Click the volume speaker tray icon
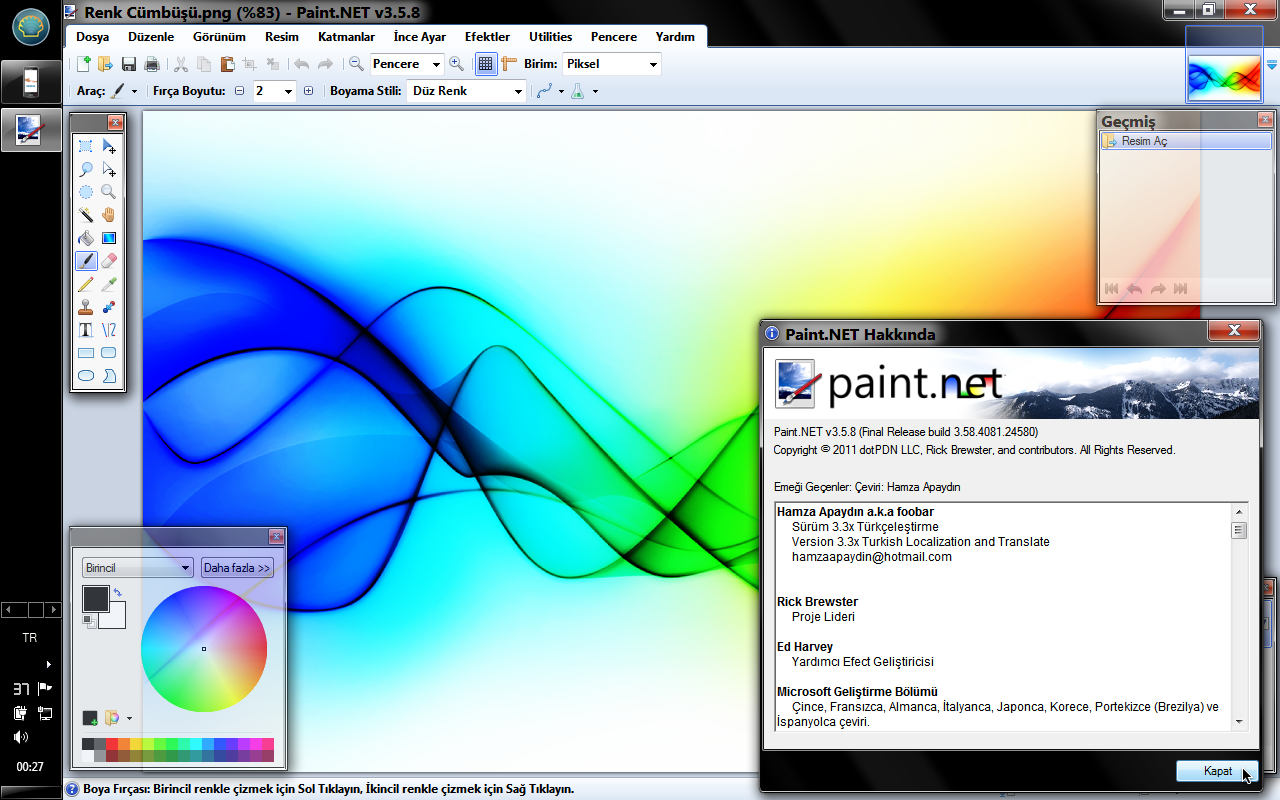The height and width of the screenshot is (800, 1280). click(20, 737)
